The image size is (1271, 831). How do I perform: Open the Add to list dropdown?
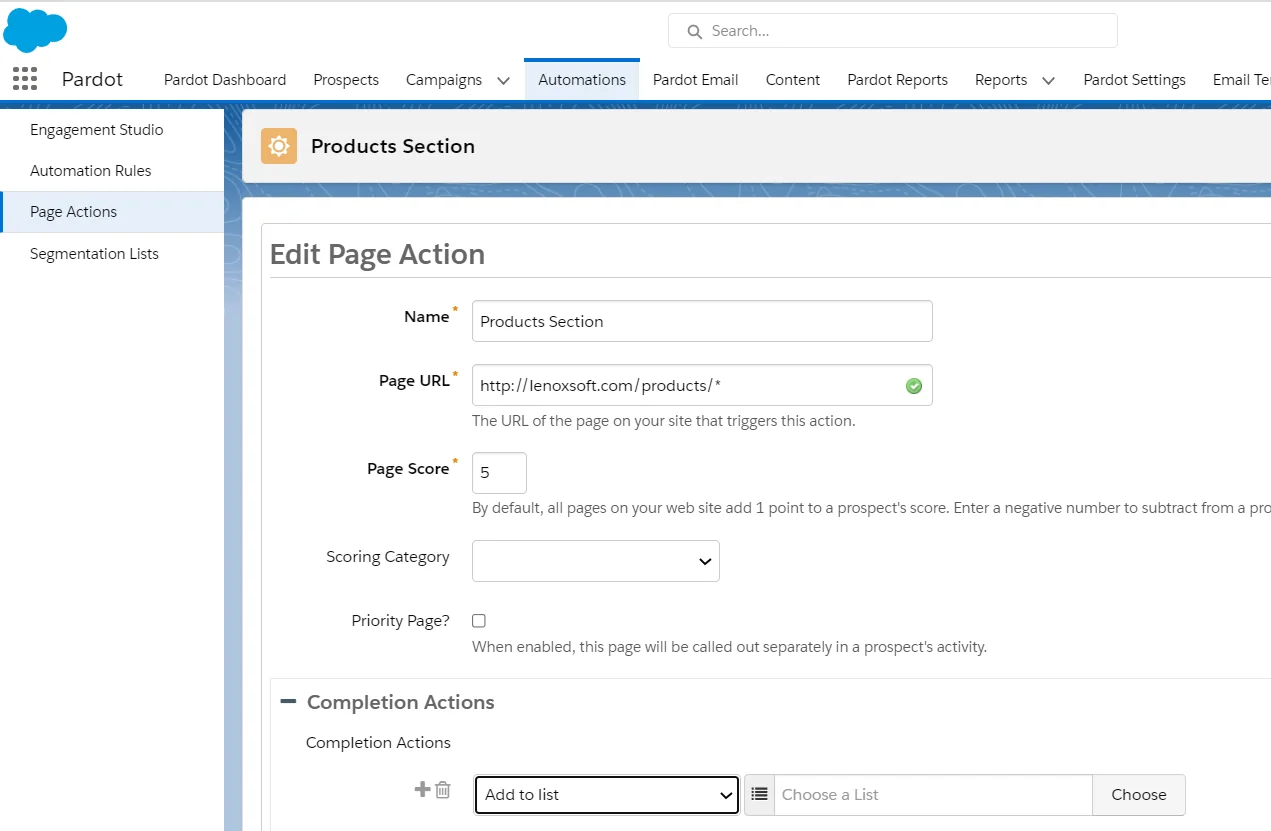(x=605, y=795)
